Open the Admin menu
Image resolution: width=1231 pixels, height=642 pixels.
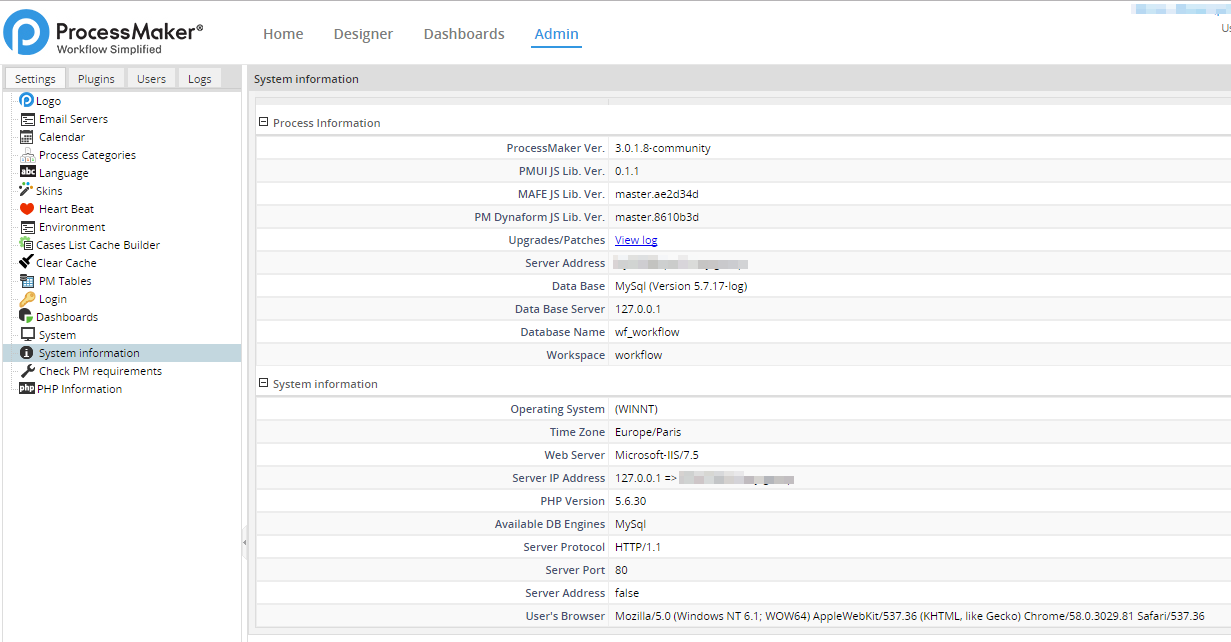click(556, 34)
